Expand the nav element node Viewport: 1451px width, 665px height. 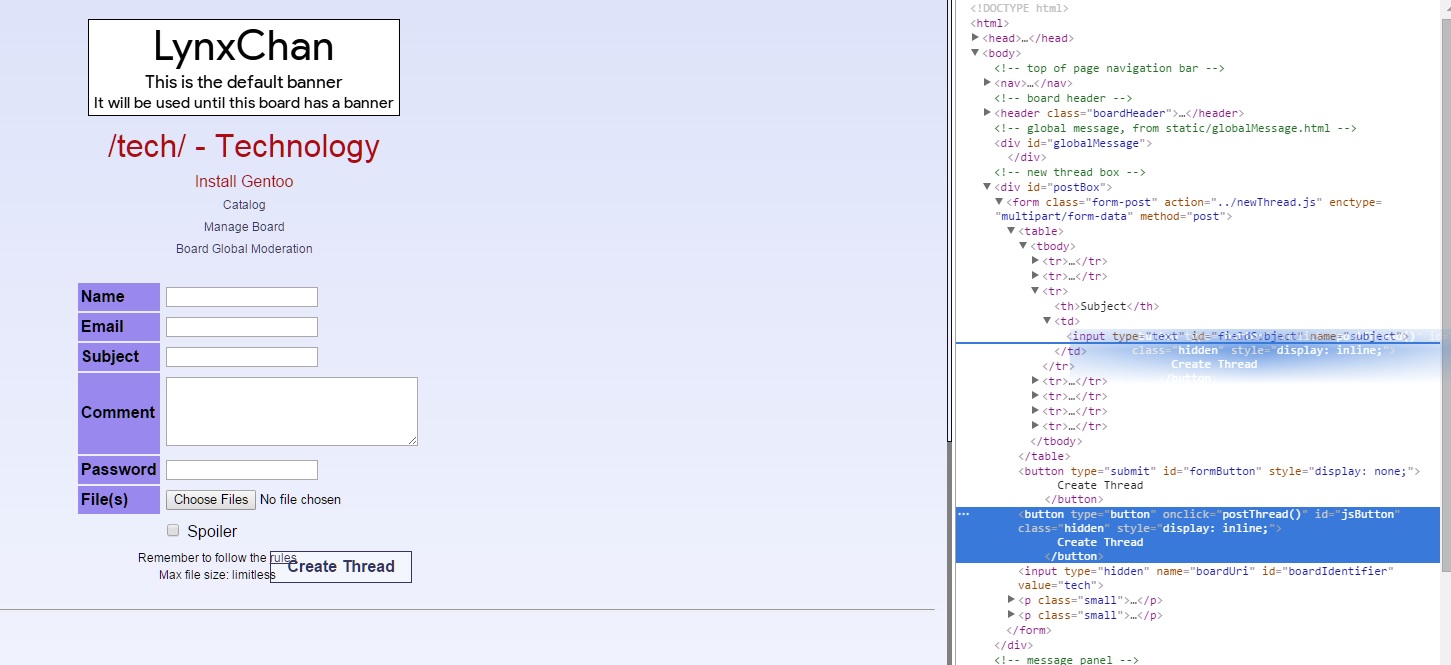[987, 83]
